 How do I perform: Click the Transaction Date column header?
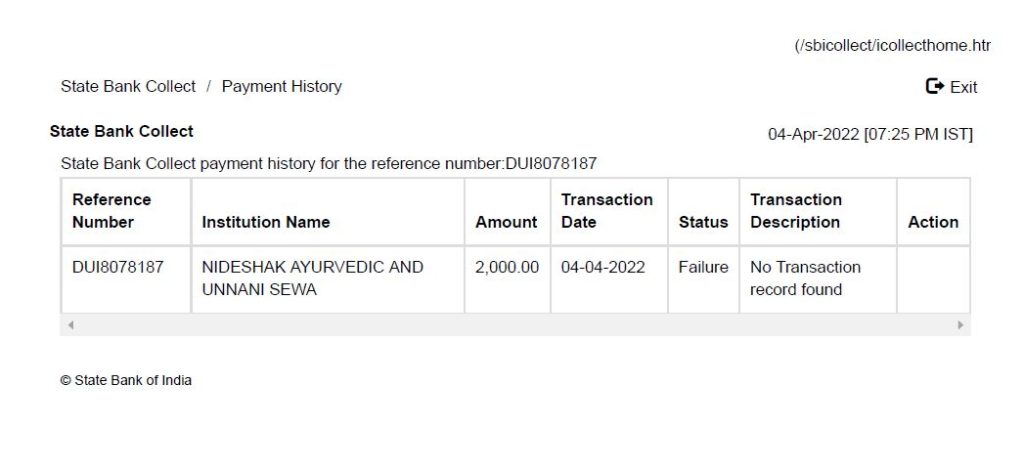(607, 211)
